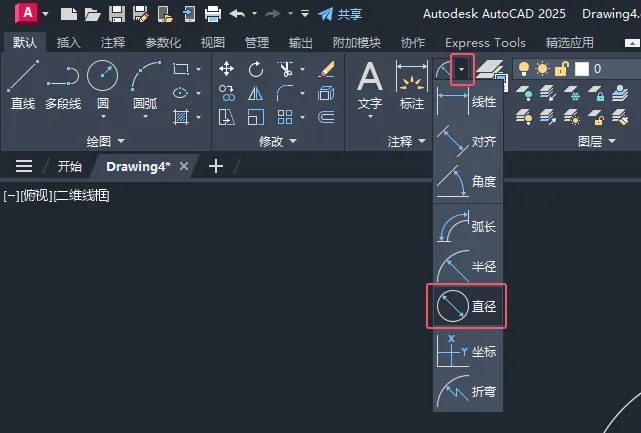This screenshot has width=641, height=433.
Task: Open the 视图 ribbon tab
Action: click(x=213, y=42)
